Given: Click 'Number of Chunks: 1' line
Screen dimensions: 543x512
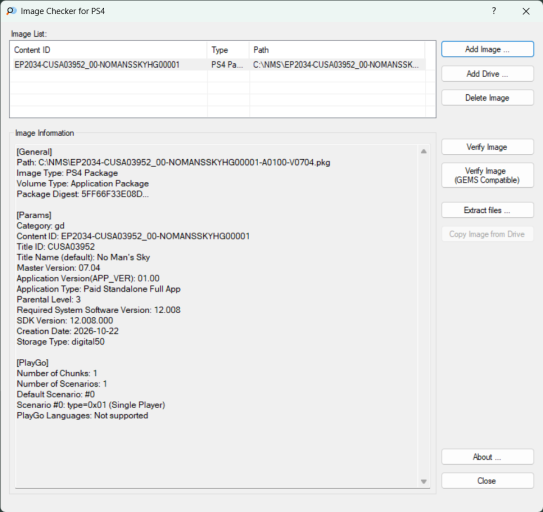Looking at the screenshot, I should 57,373.
